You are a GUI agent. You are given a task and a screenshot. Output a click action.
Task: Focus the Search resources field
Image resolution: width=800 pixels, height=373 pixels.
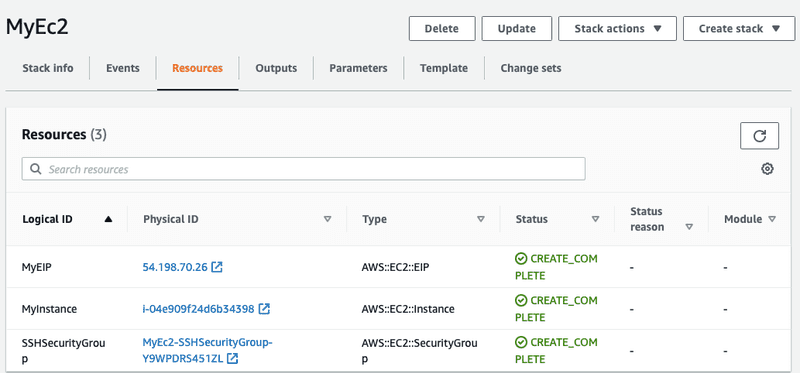click(304, 169)
